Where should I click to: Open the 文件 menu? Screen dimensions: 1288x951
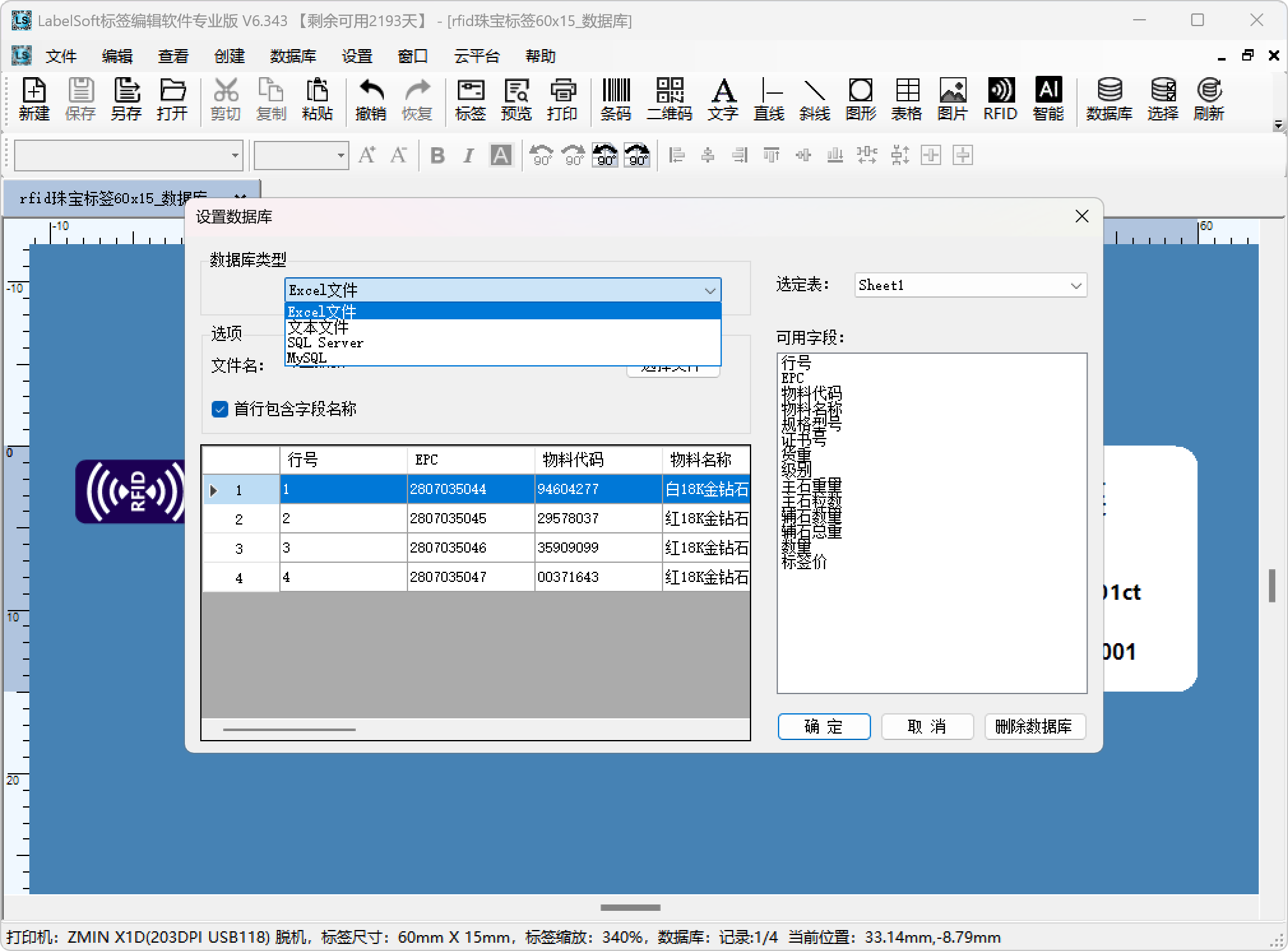click(x=61, y=56)
